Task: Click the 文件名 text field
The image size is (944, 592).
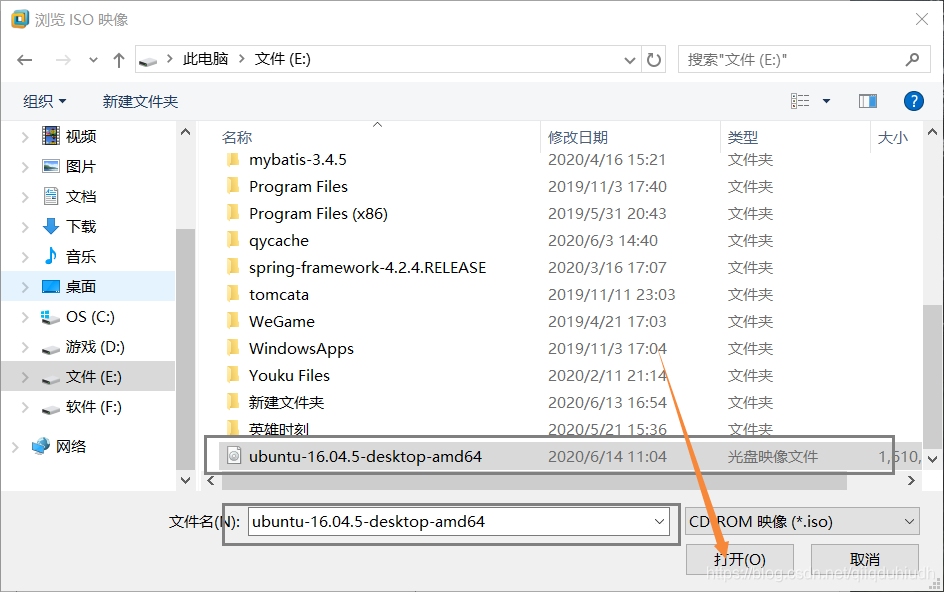Action: (x=458, y=522)
